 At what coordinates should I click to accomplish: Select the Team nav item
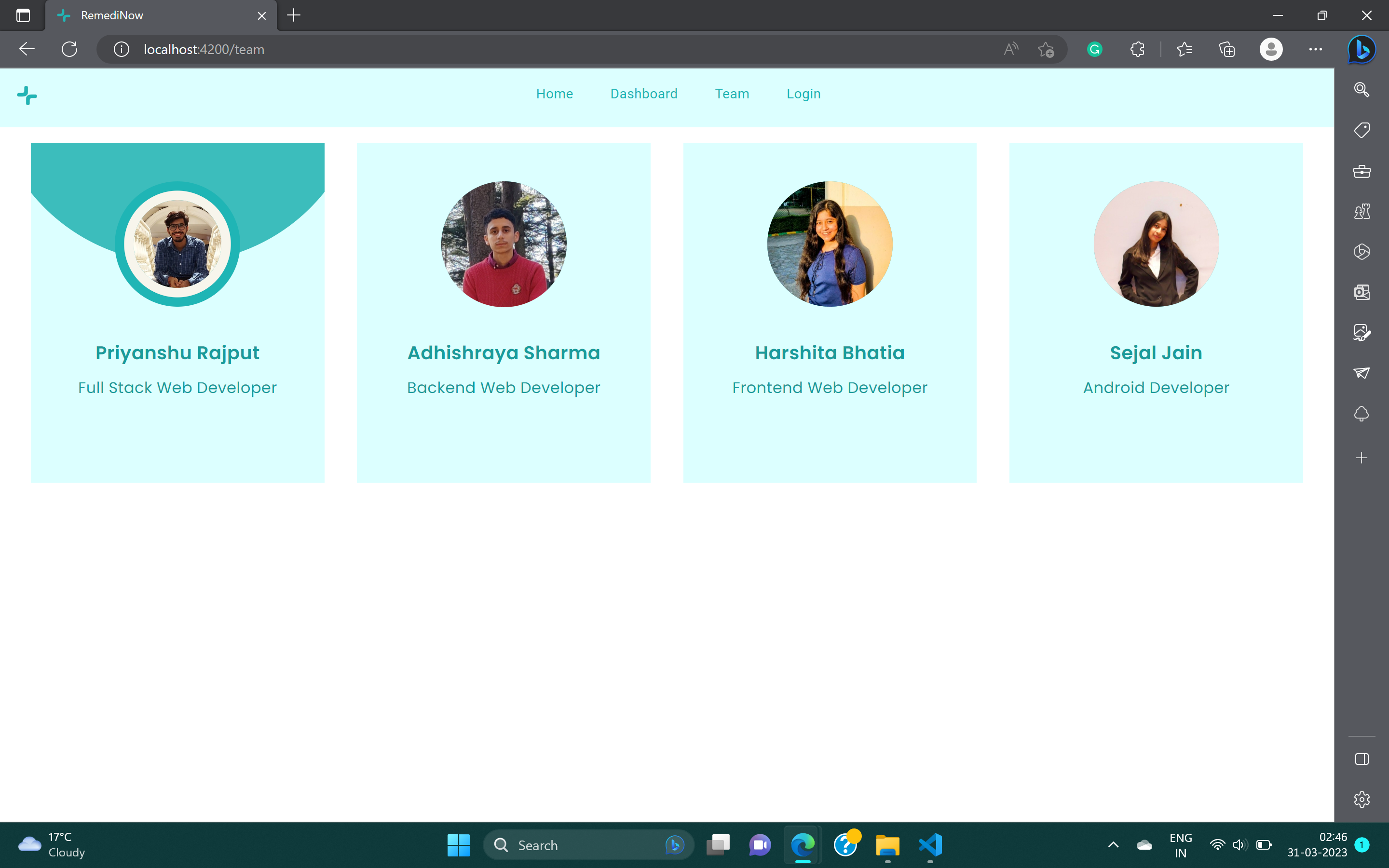point(732,94)
